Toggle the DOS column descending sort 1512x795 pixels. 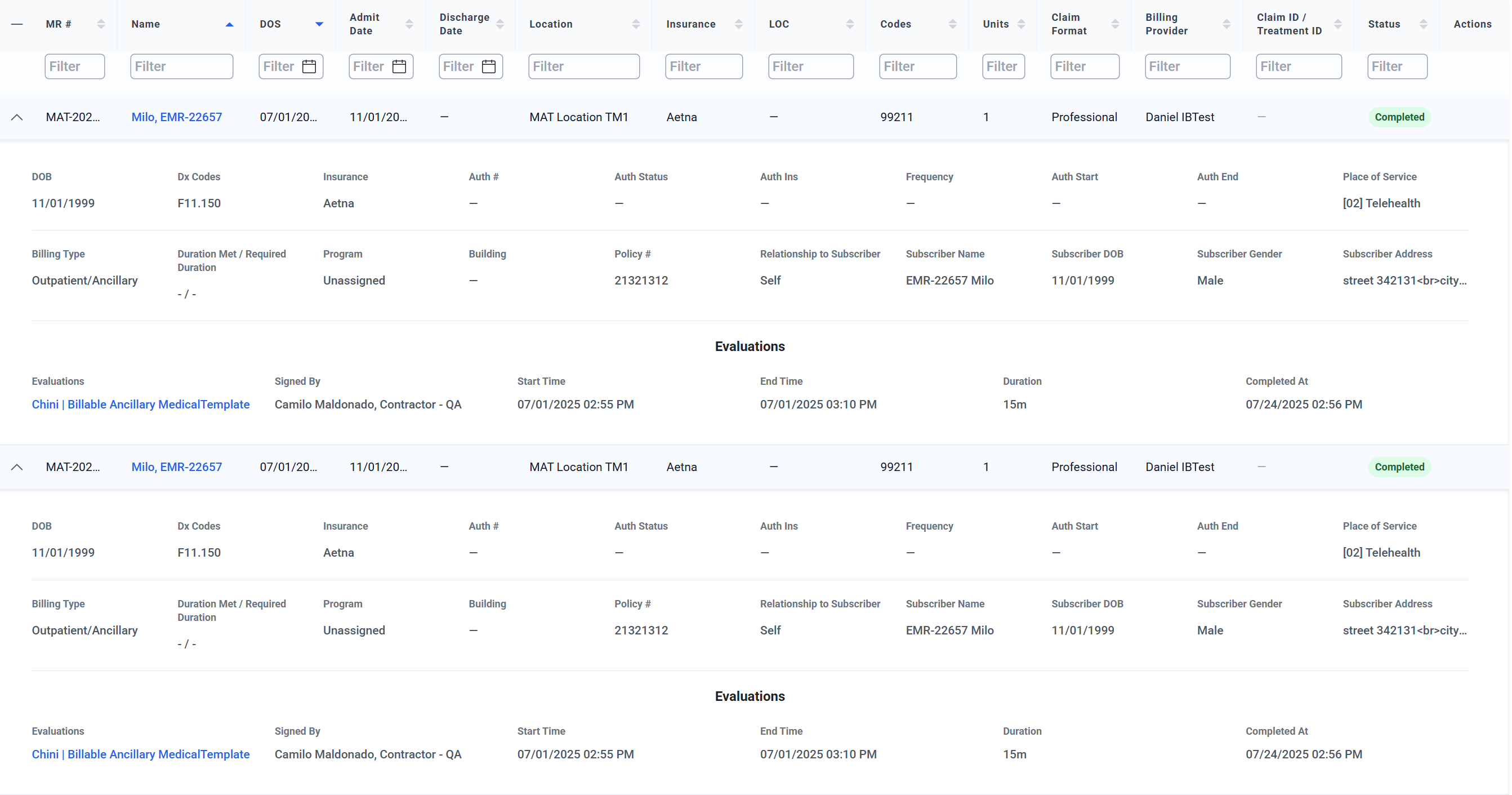coord(319,24)
